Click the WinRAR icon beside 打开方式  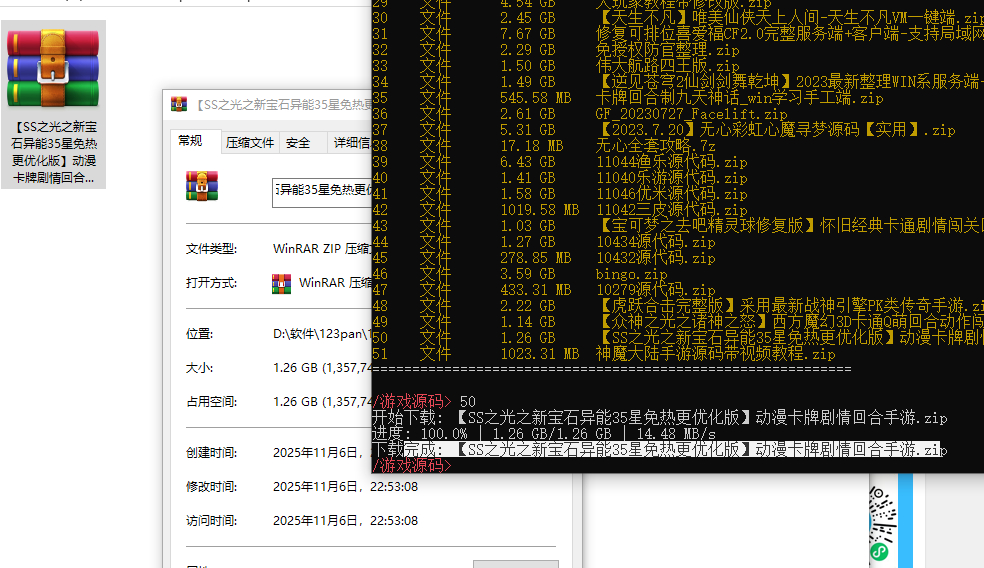[x=282, y=283]
